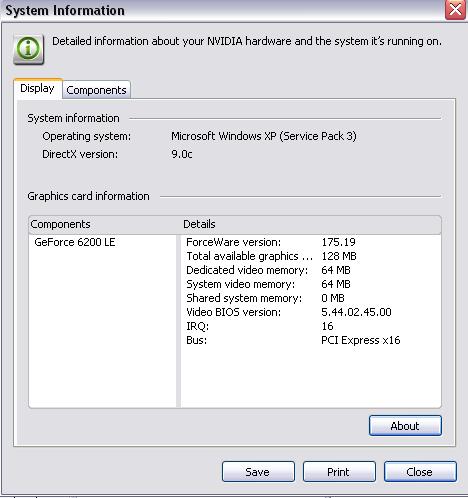Select the Display tab

pyautogui.click(x=37, y=89)
